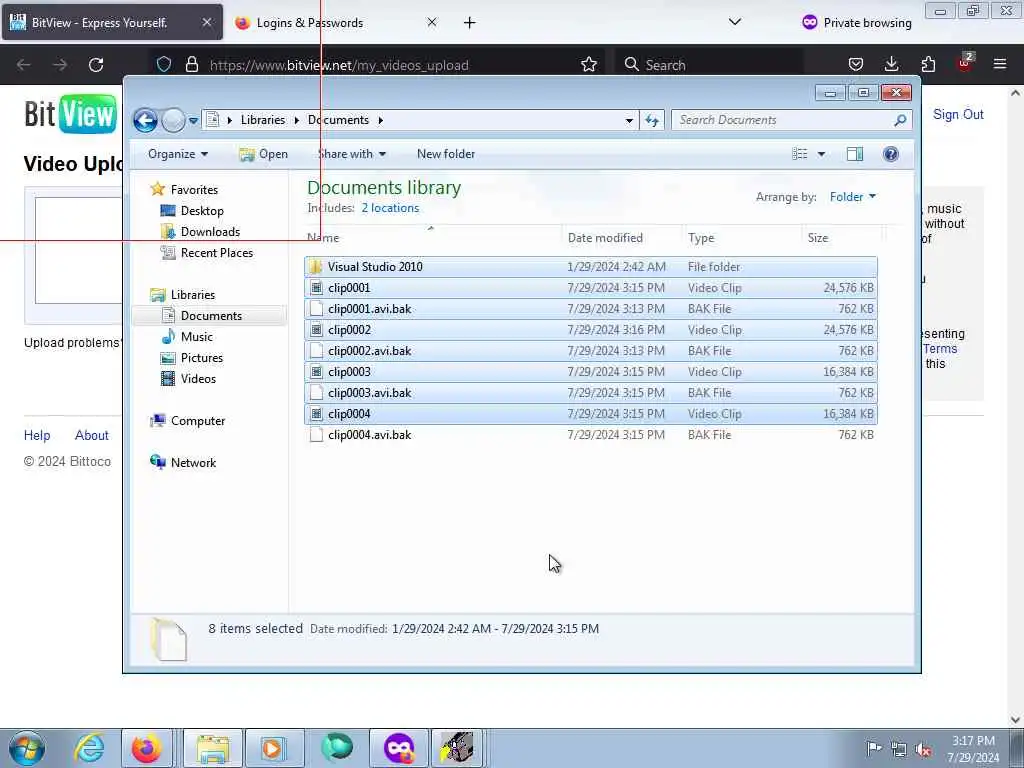
Task: Reload the page in Firefox
Action: pos(96,65)
